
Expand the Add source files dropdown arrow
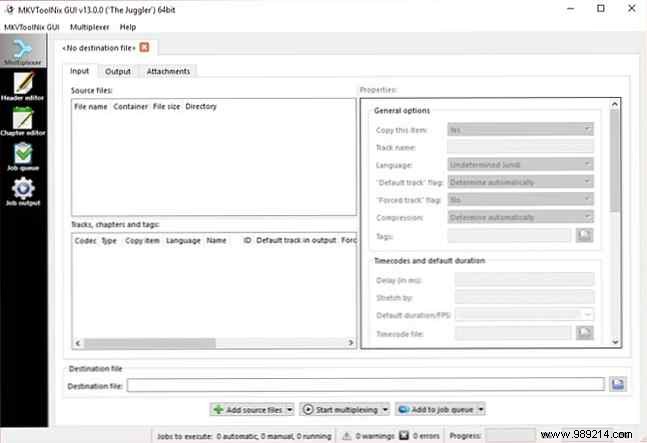[290, 410]
